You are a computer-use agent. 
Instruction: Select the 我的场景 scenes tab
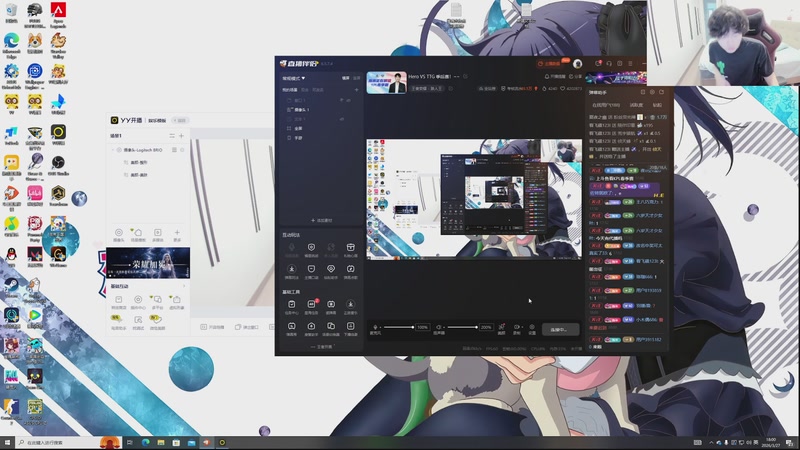click(x=290, y=90)
